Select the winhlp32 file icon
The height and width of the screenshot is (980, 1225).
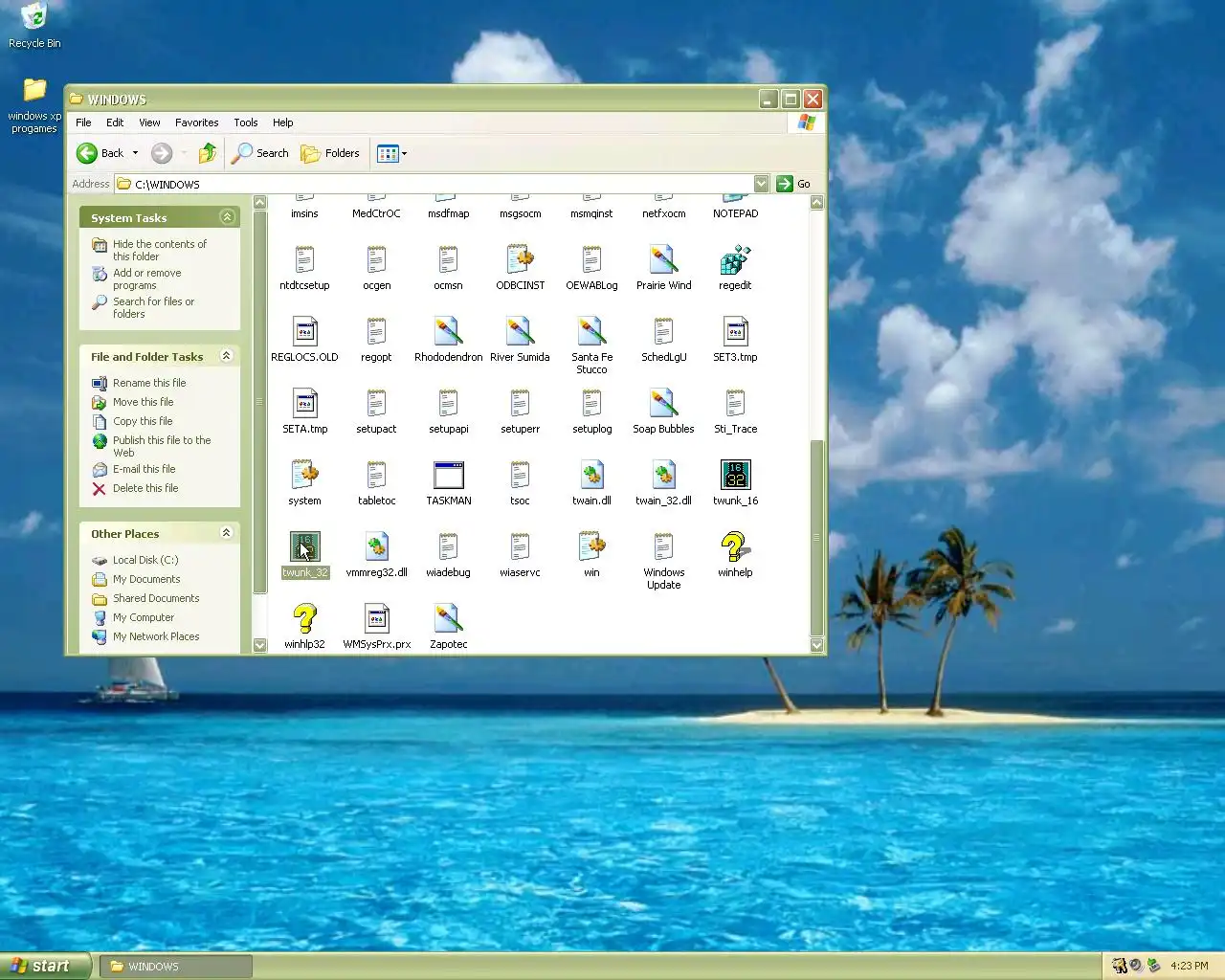click(x=304, y=618)
